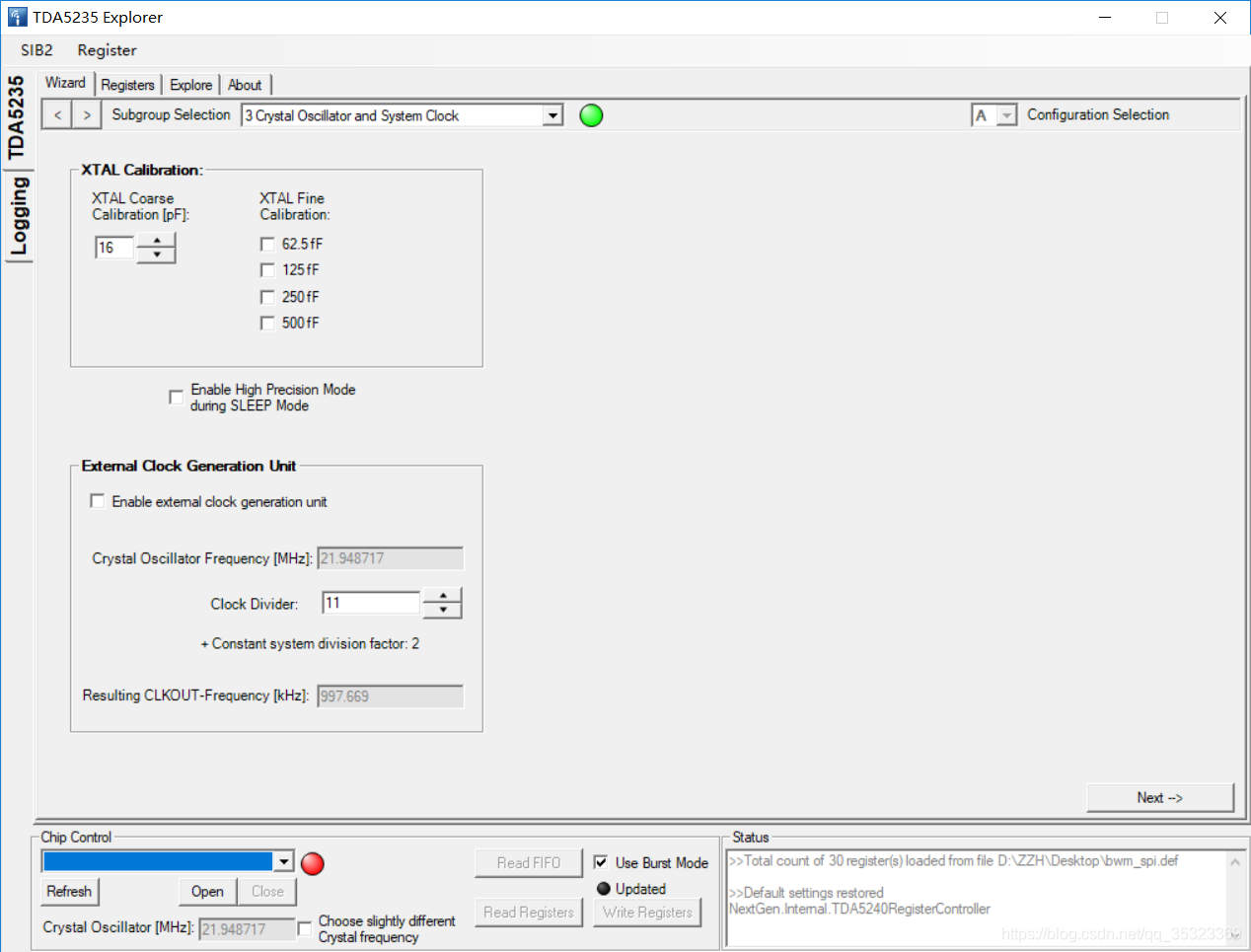This screenshot has height=952, width=1251.
Task: Enable the 125 fF fine calibration checkbox
Action: pos(267,270)
